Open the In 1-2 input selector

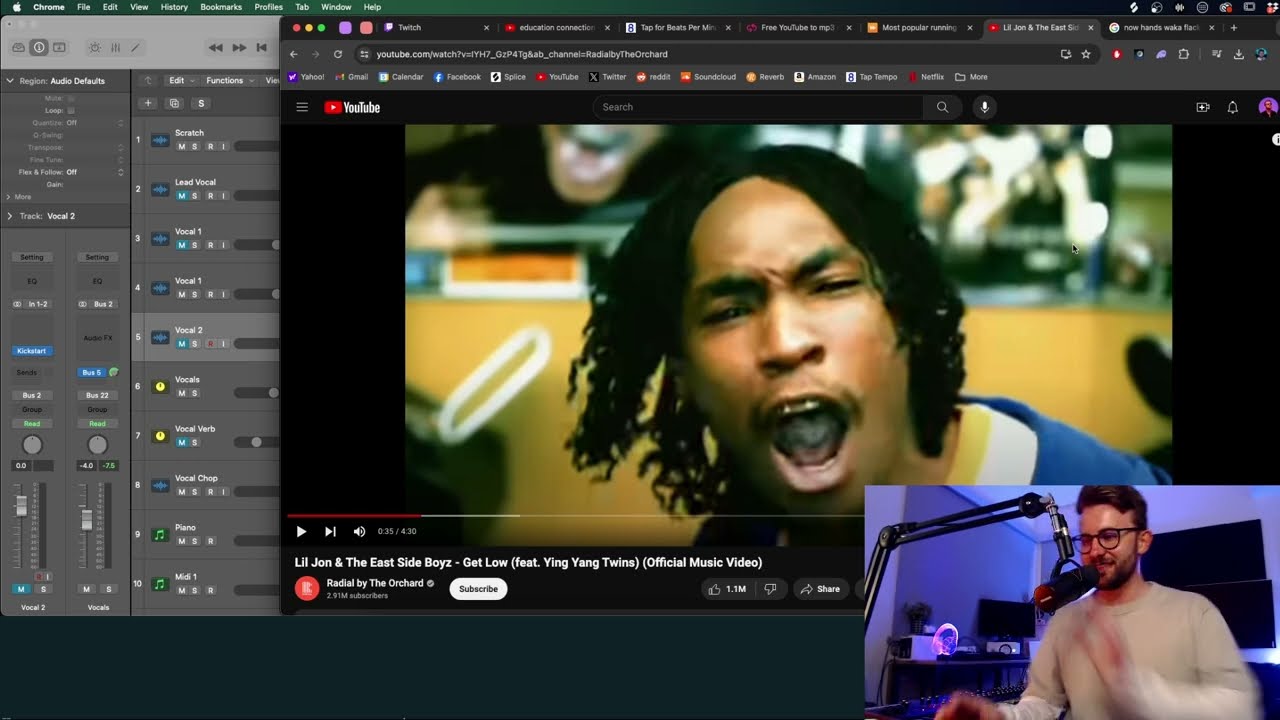click(x=38, y=304)
